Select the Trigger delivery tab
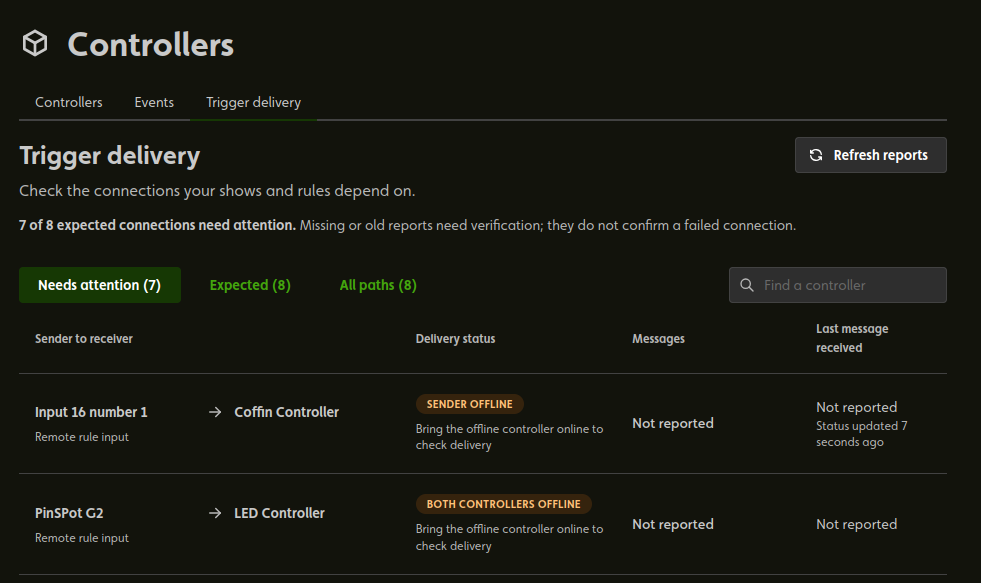Viewport: 981px width, 583px height. point(253,102)
